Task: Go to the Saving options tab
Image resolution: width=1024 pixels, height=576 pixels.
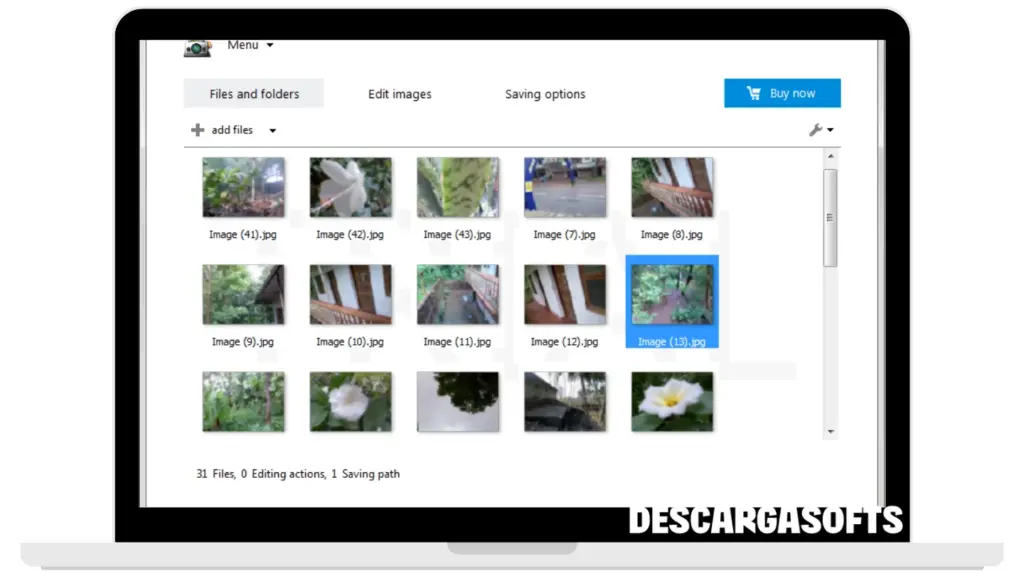Action: point(545,94)
